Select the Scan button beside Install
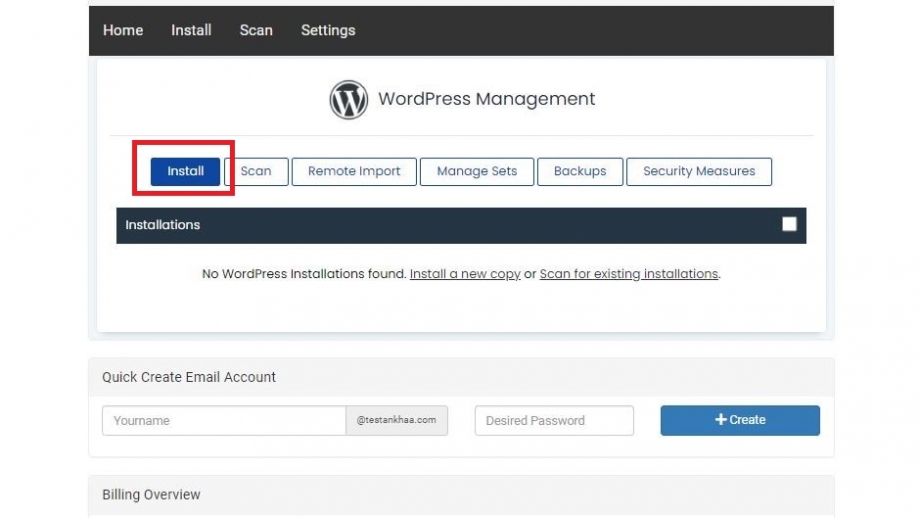 (x=256, y=171)
